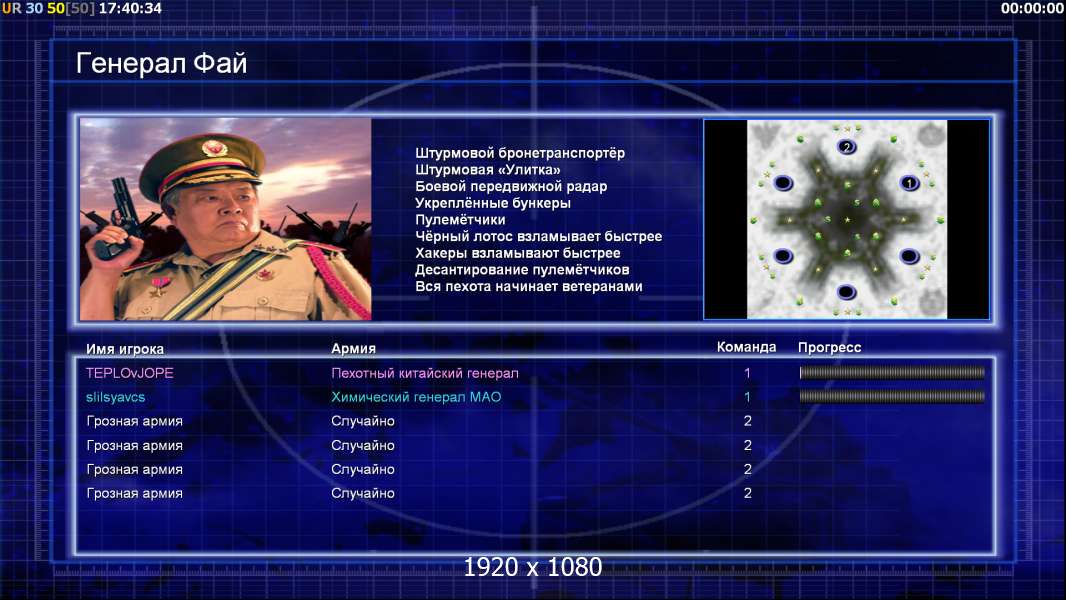Click the 00:00:00 timer in the corner
Screen dimensions: 1066x600
1032,8
